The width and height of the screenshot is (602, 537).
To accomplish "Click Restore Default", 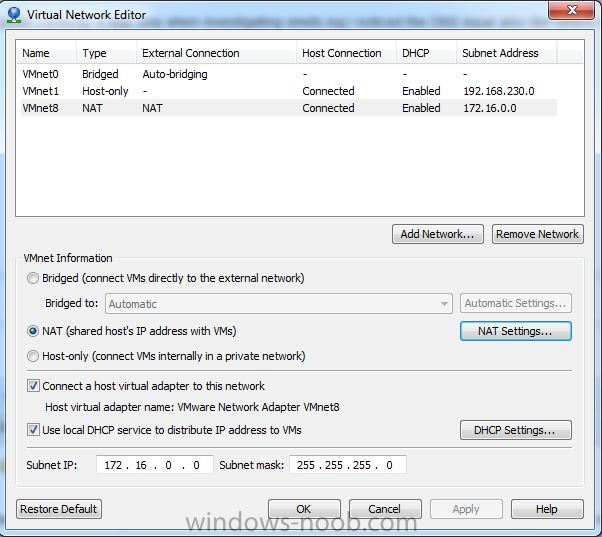I will [59, 509].
